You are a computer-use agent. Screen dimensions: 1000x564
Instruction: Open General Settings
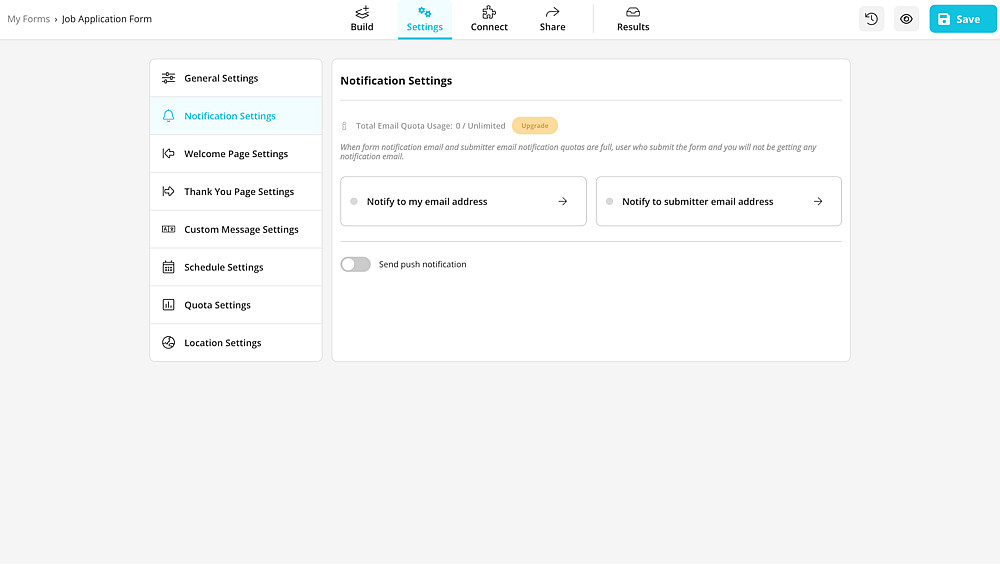236,78
